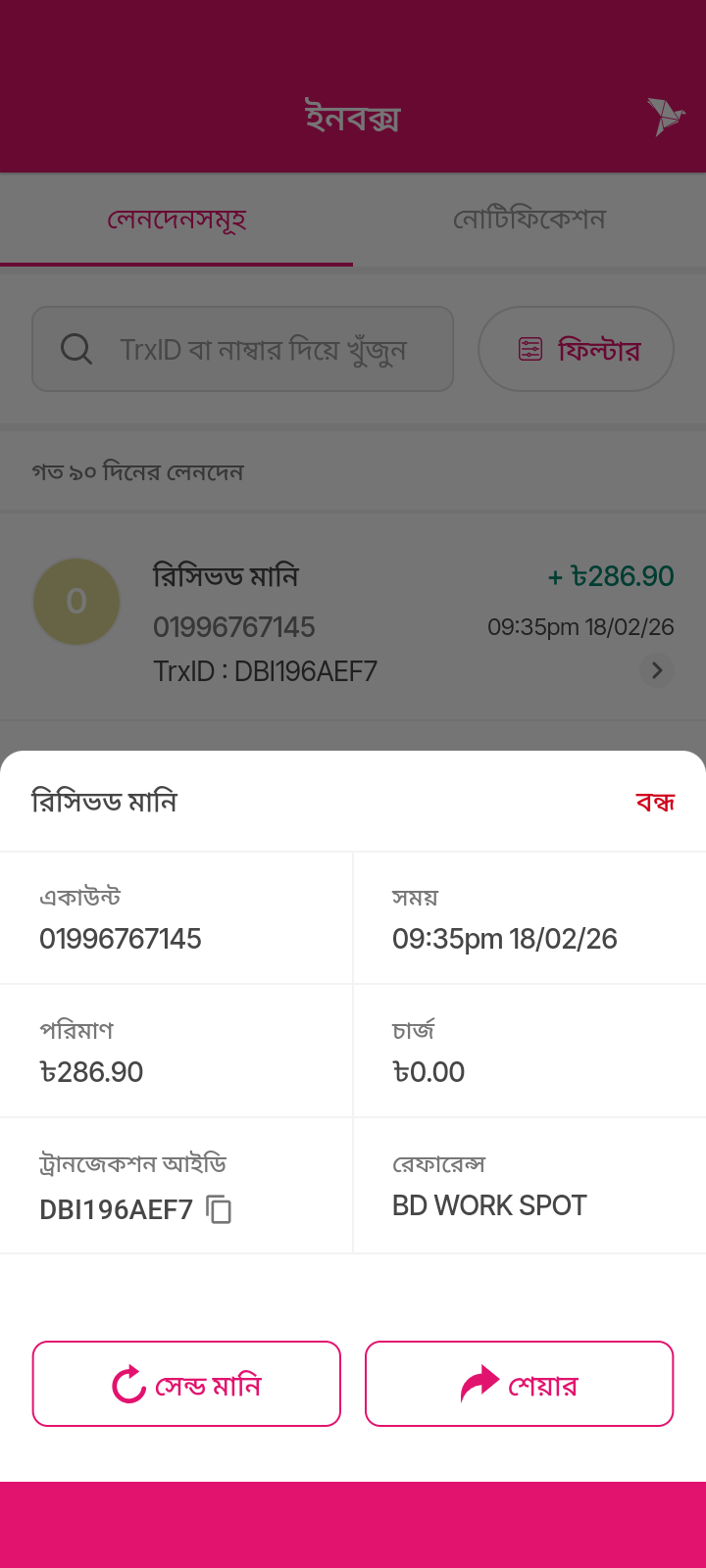Tap the BD WORK SPOT reference text

[489, 1205]
